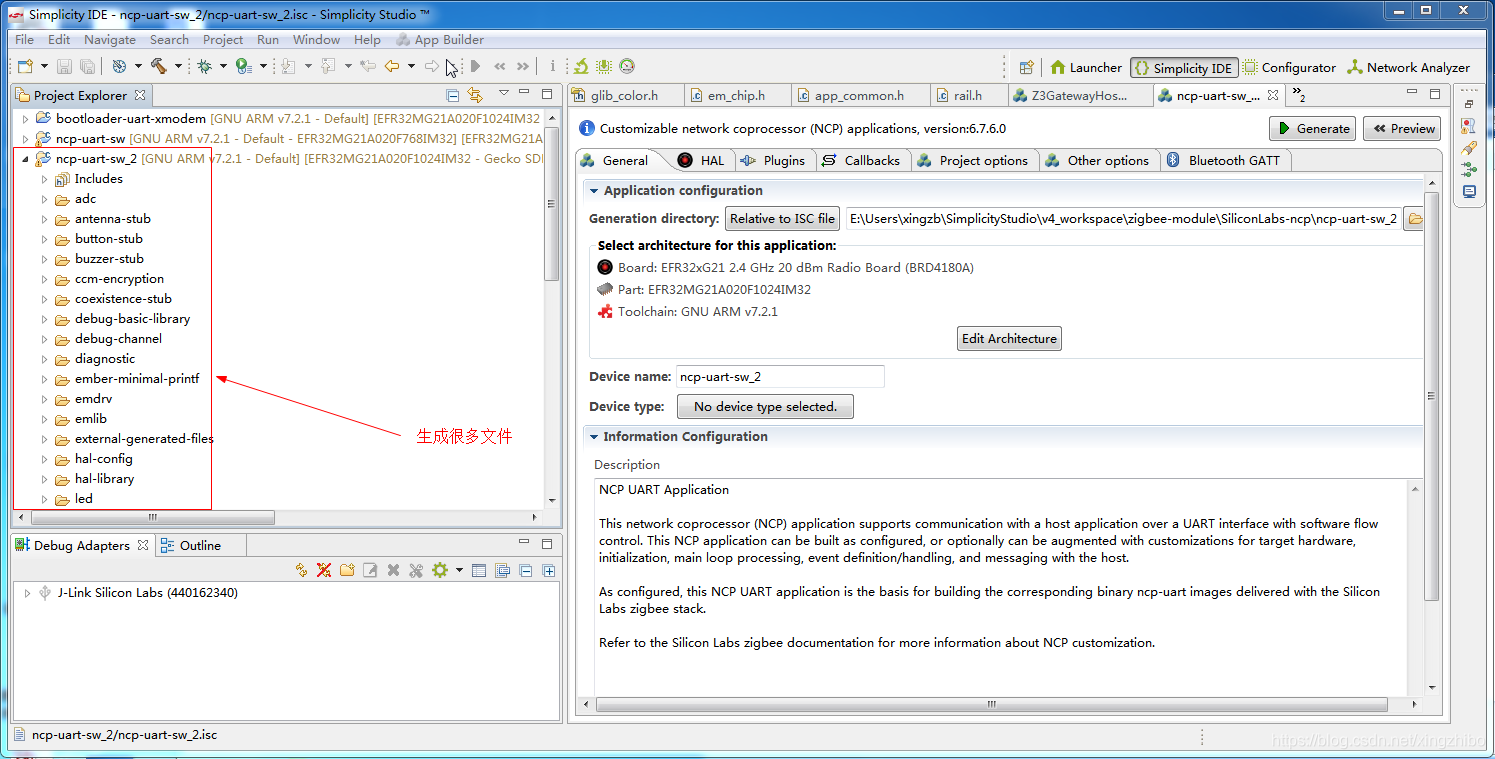The image size is (1495, 759).
Task: Click the Edit Architecture button
Action: [1009, 338]
